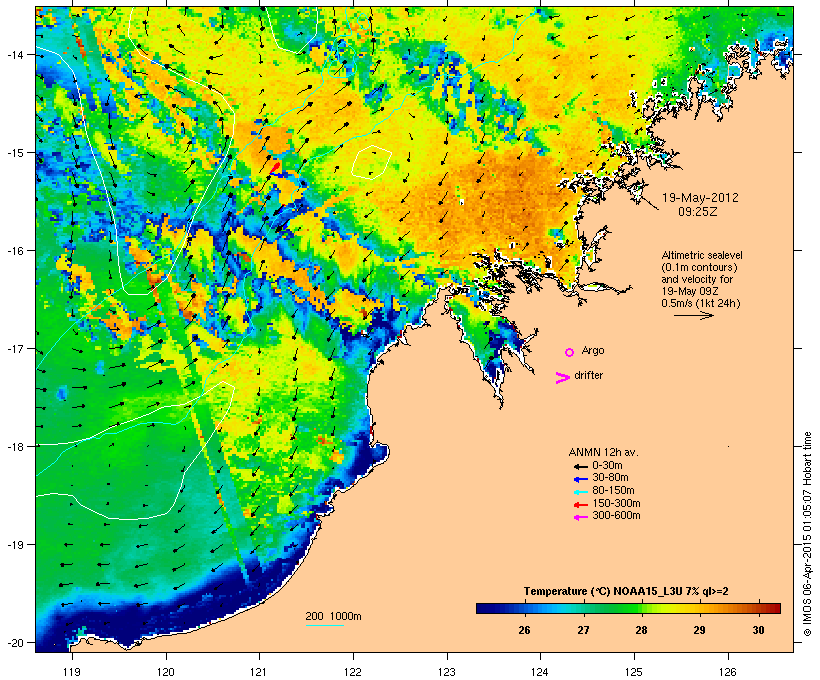Viewport: 820px width, 680px height.
Task: Click the date text 19-May-2012
Action: [700, 198]
